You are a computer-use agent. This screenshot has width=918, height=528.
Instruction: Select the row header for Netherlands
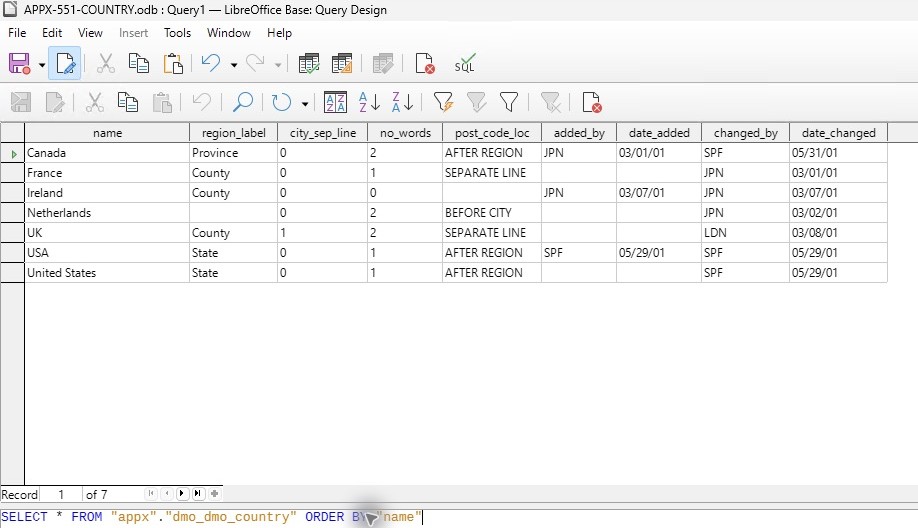click(12, 213)
